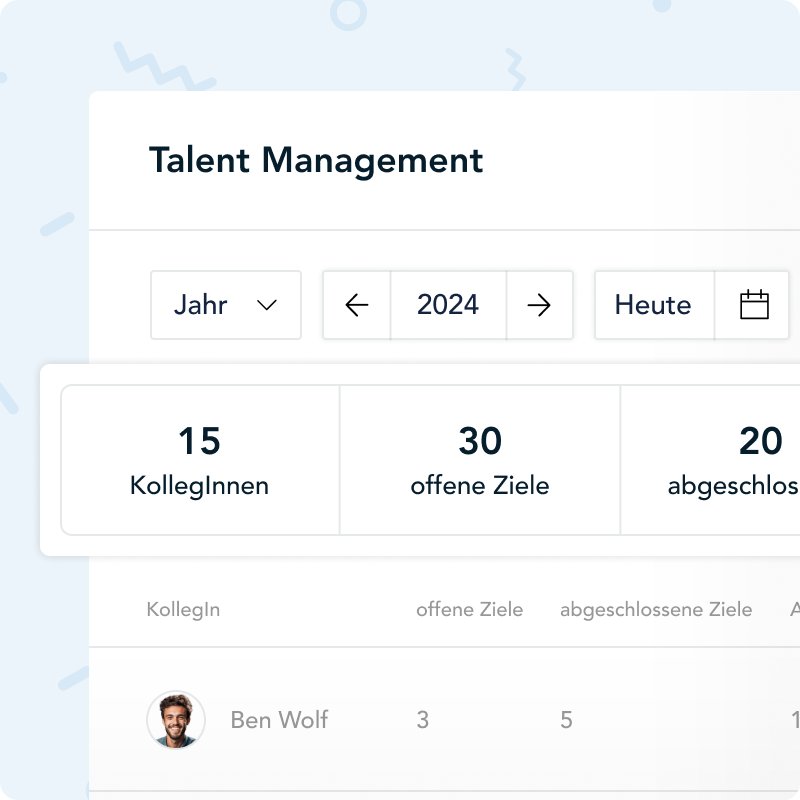Open the calendar date picker icon
Image resolution: width=800 pixels, height=800 pixels.
pos(754,305)
